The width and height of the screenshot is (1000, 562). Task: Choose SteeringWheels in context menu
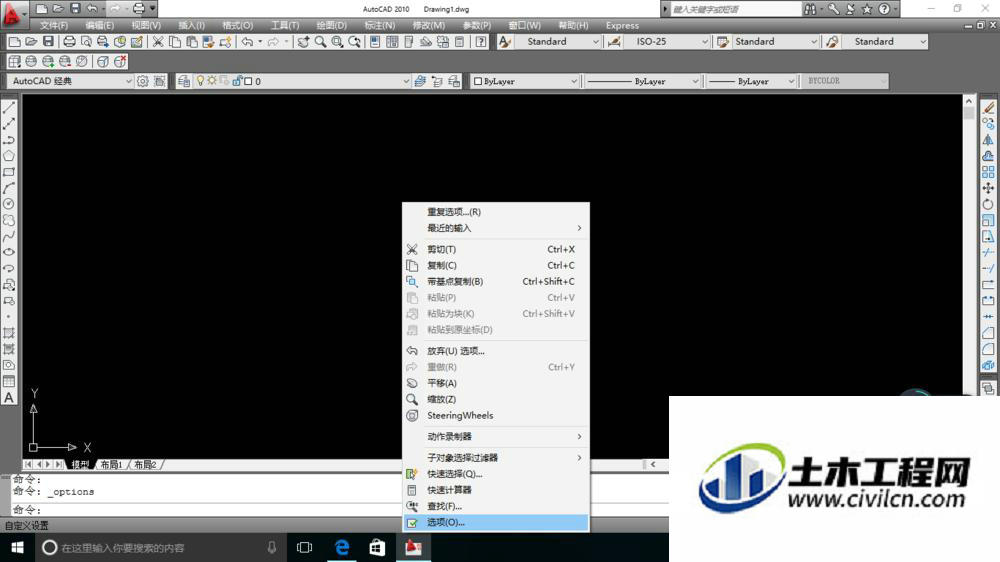tap(496, 416)
